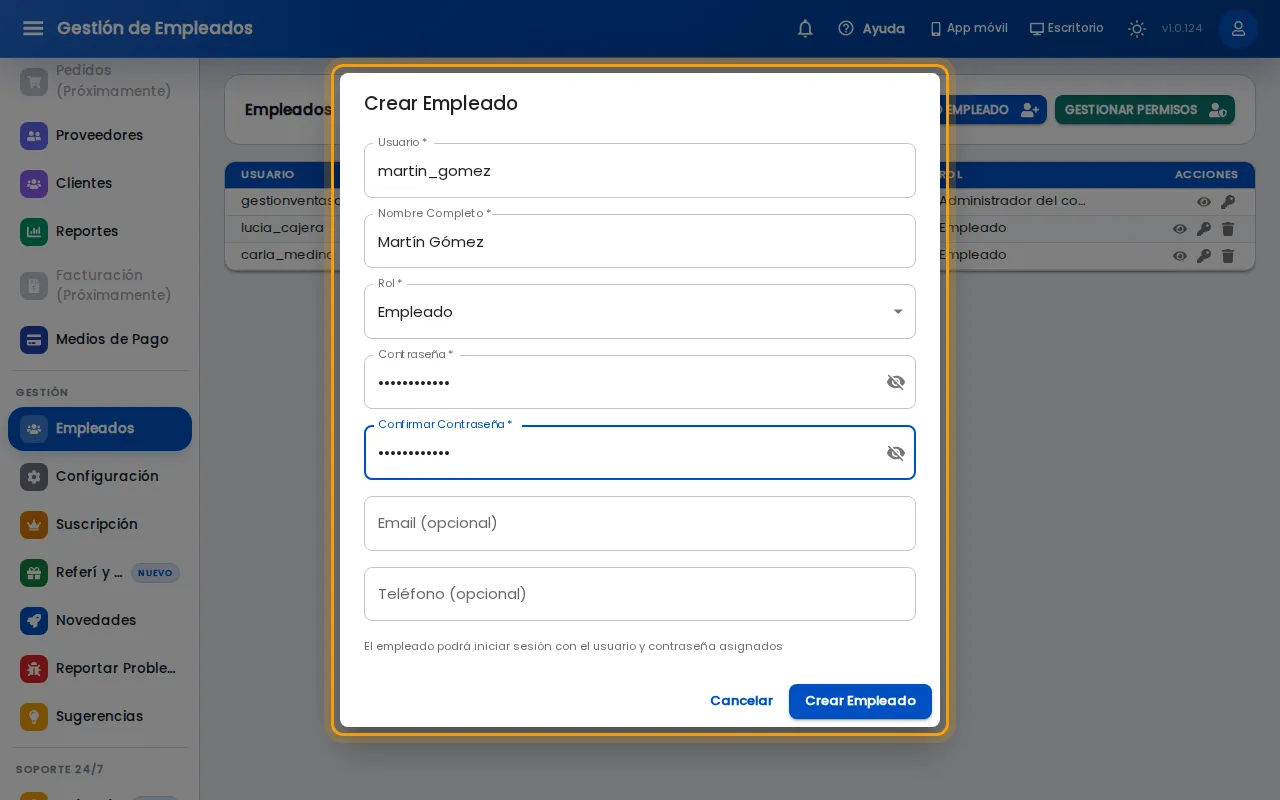Cancel the Crear Empleado dialog

coord(741,701)
